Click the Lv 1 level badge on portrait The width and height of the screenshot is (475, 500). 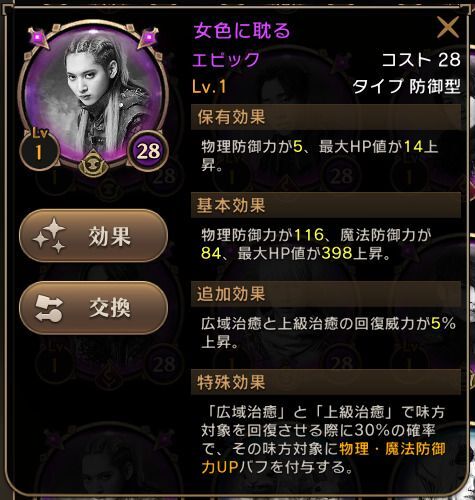tap(39, 149)
